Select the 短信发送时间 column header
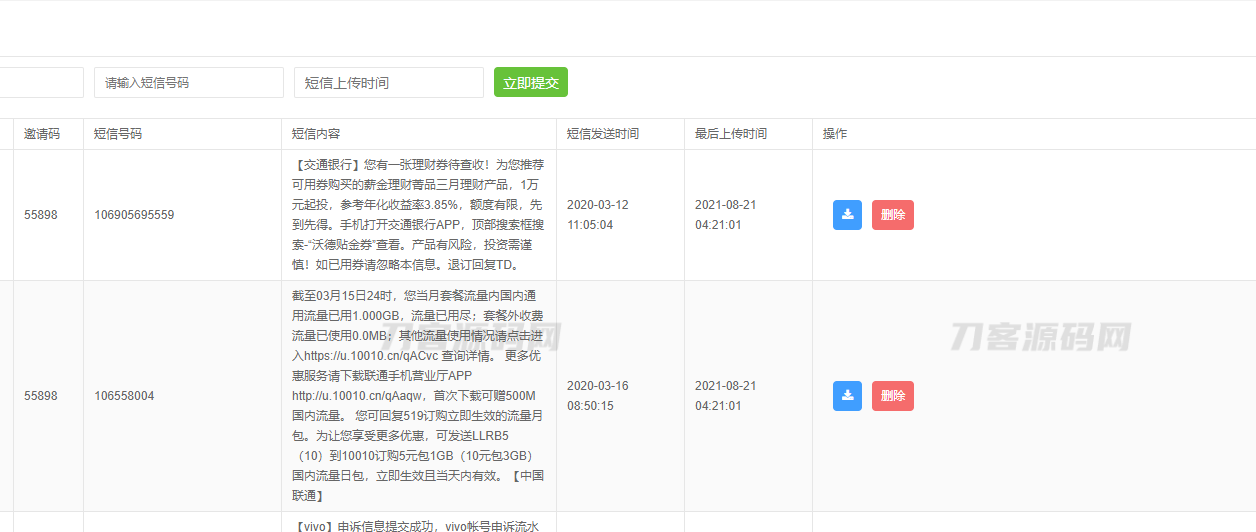The image size is (1256, 532). 602,134
